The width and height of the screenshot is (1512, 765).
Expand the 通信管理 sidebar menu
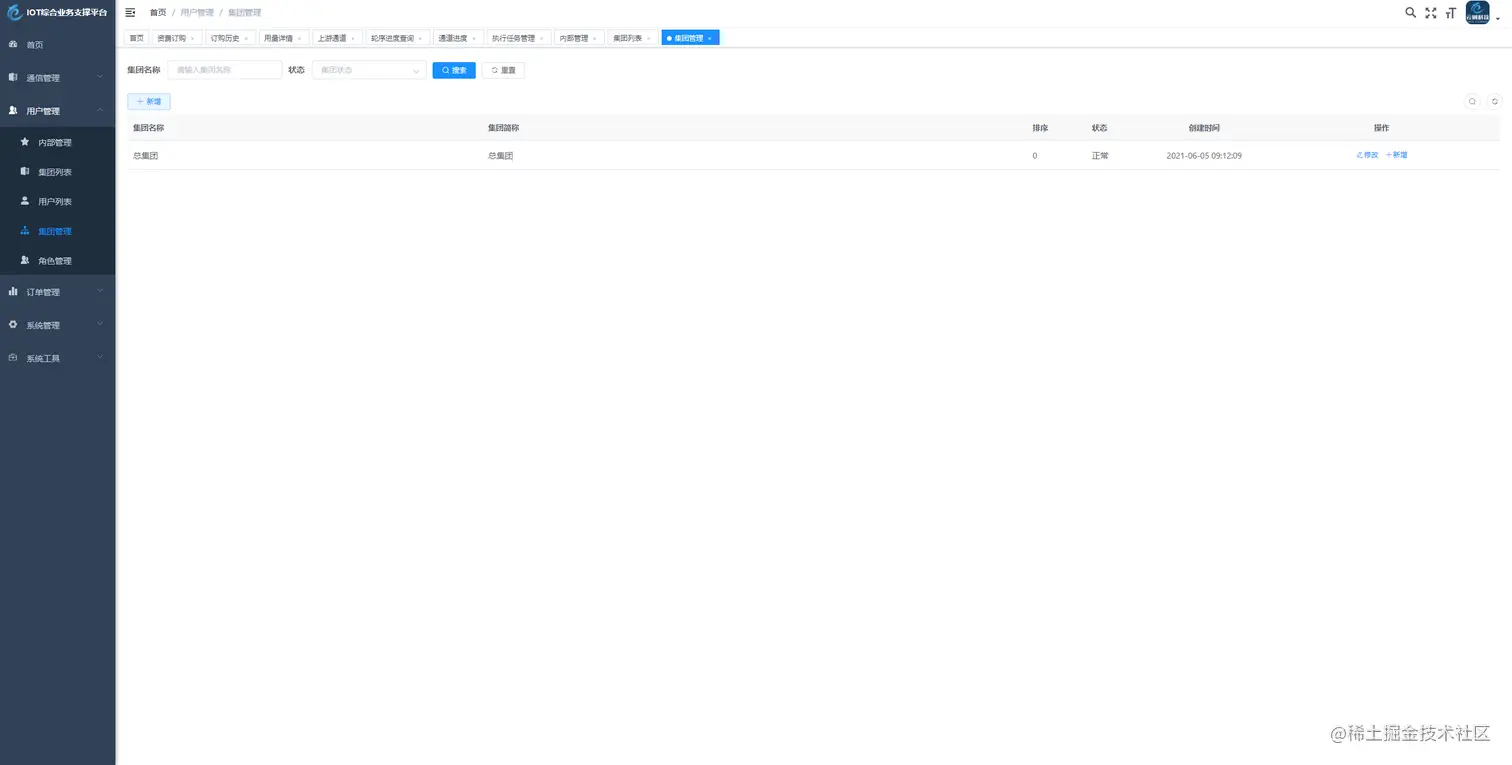pyautogui.click(x=58, y=77)
